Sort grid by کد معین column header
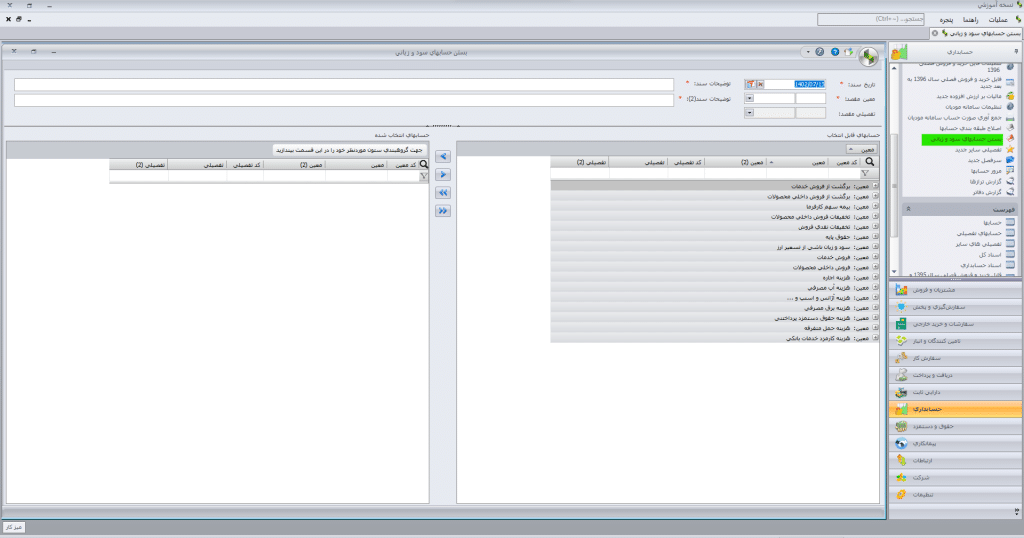The width and height of the screenshot is (1024, 538). click(846, 162)
